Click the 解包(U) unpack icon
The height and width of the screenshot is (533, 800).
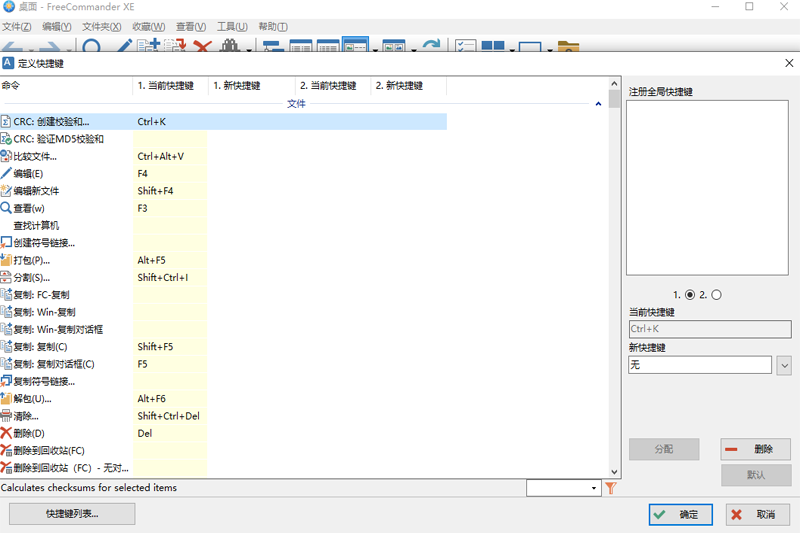6,399
